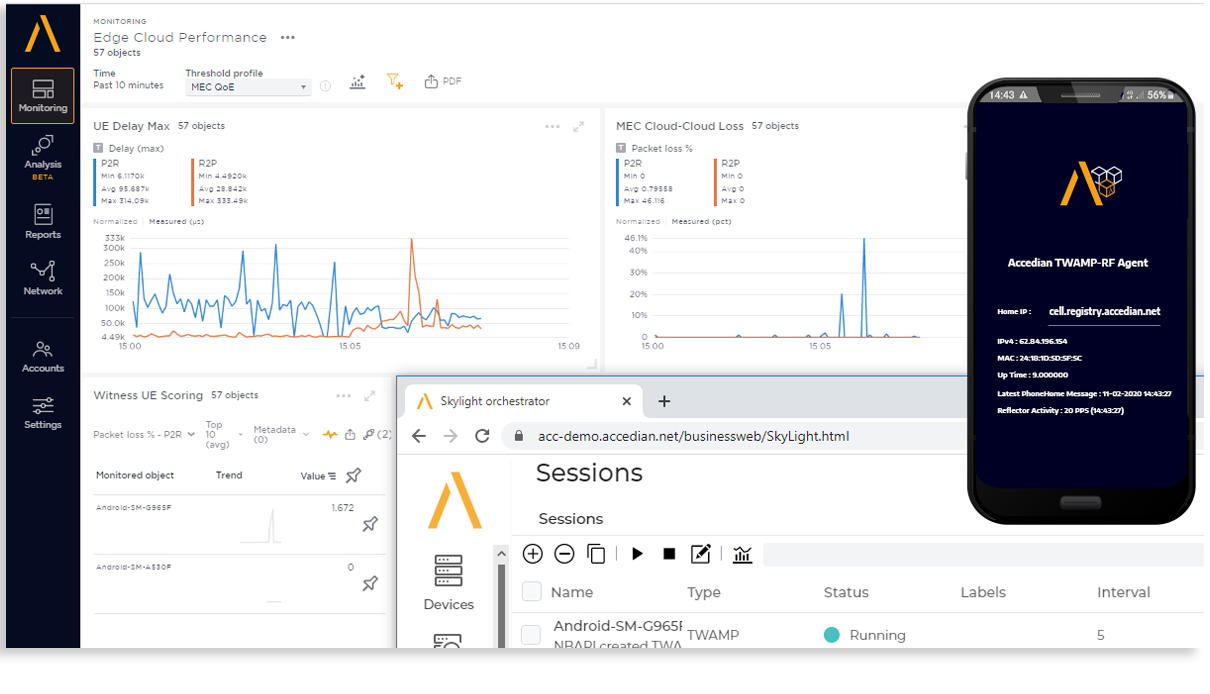Open the Network section
Image resolution: width=1210 pixels, height=694 pixels.
point(43,278)
